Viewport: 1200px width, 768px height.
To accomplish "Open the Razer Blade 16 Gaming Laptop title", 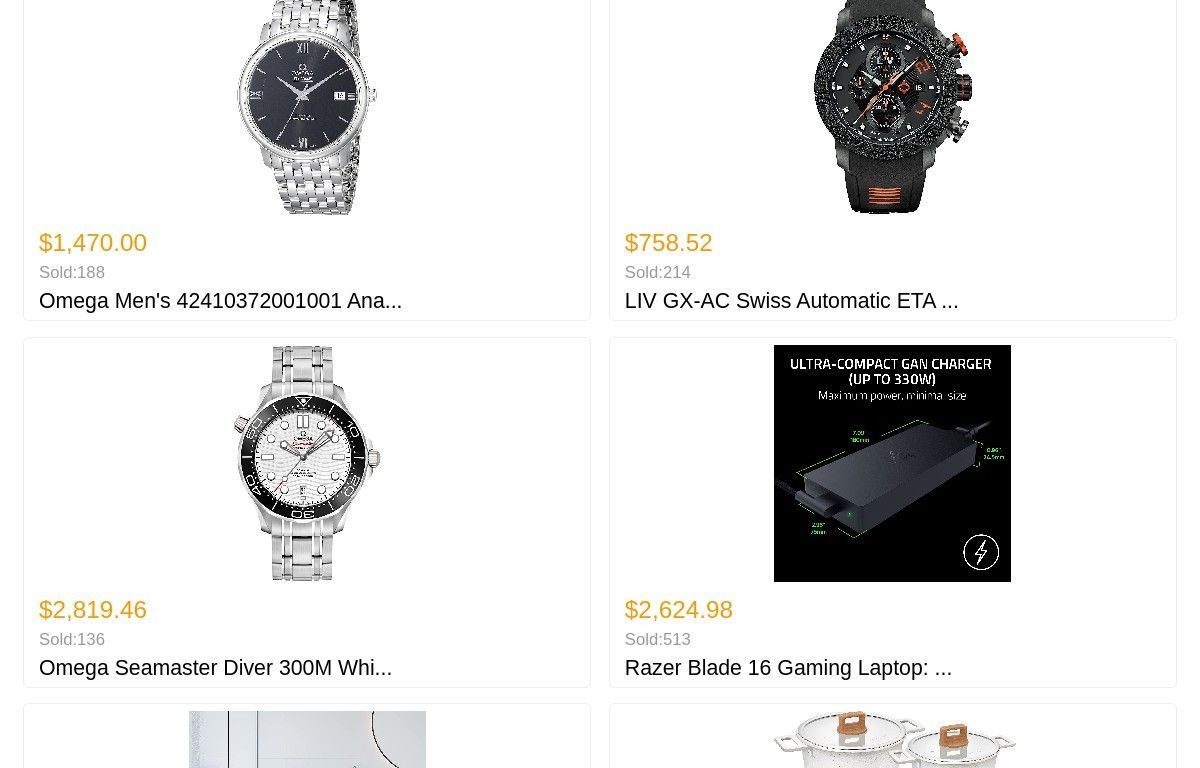I will click(x=788, y=668).
